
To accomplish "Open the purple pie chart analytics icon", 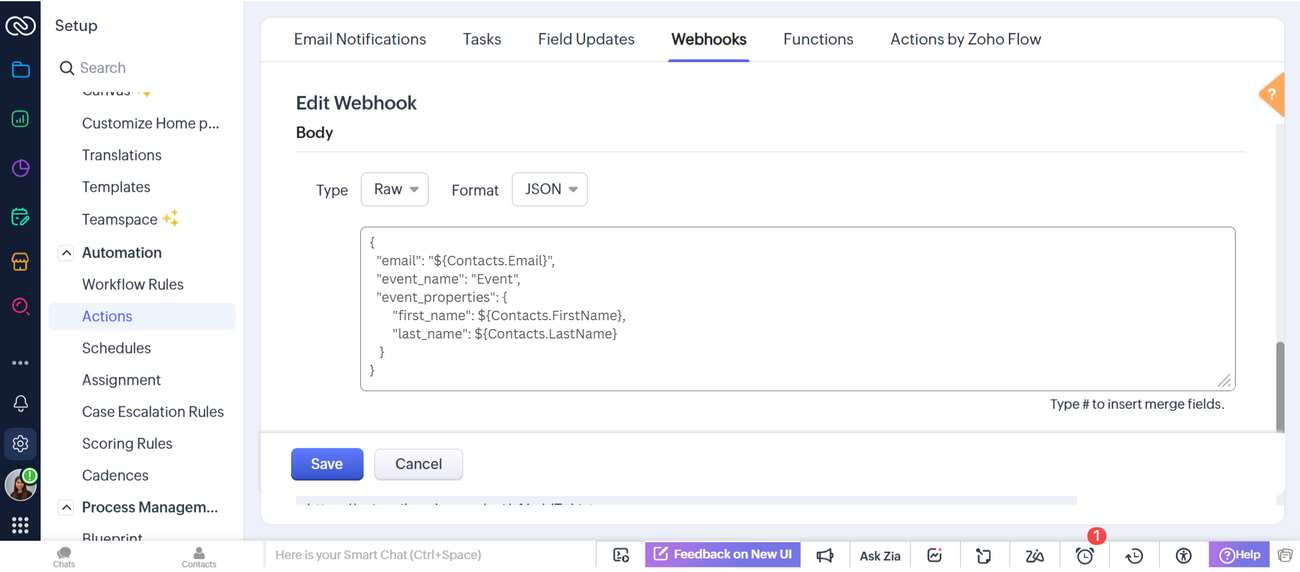I will (20, 168).
